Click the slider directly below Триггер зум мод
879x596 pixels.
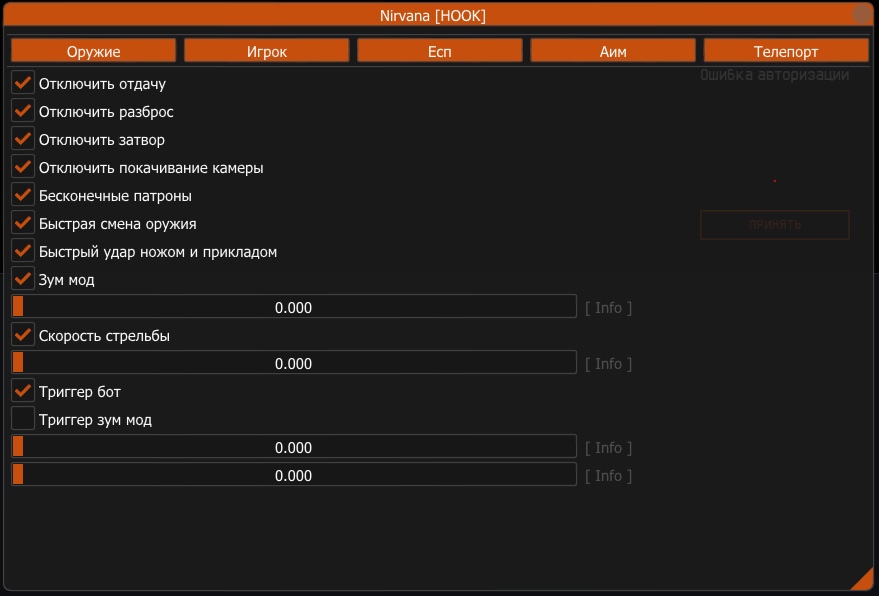(294, 447)
